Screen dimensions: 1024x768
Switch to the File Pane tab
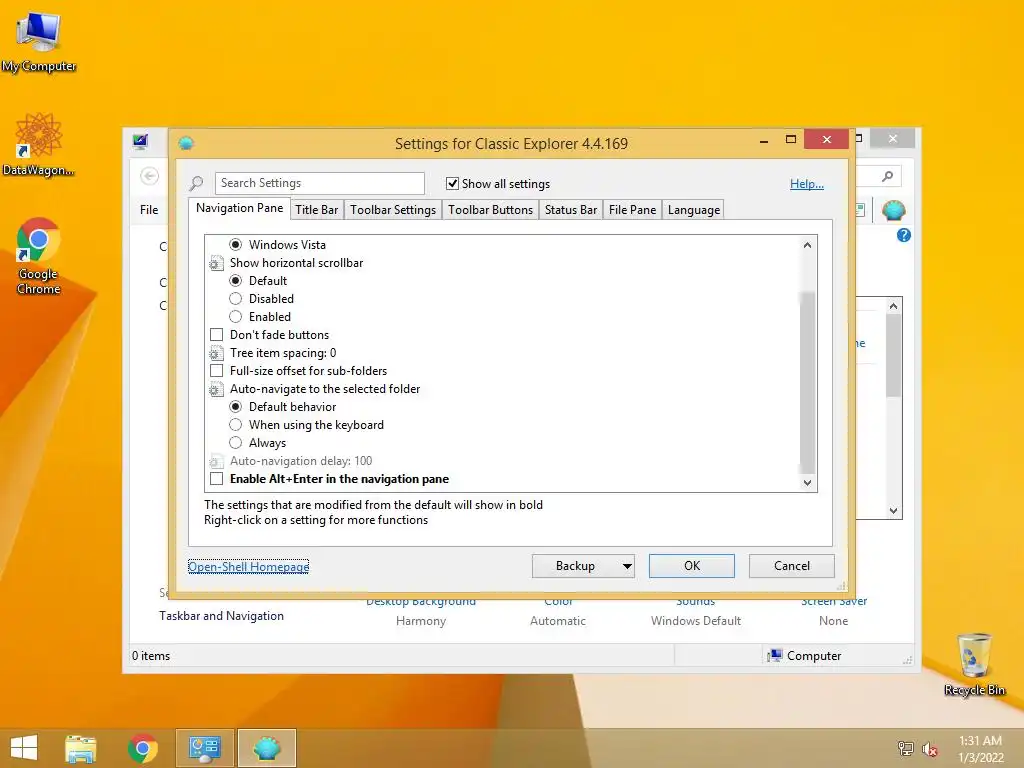[632, 210]
